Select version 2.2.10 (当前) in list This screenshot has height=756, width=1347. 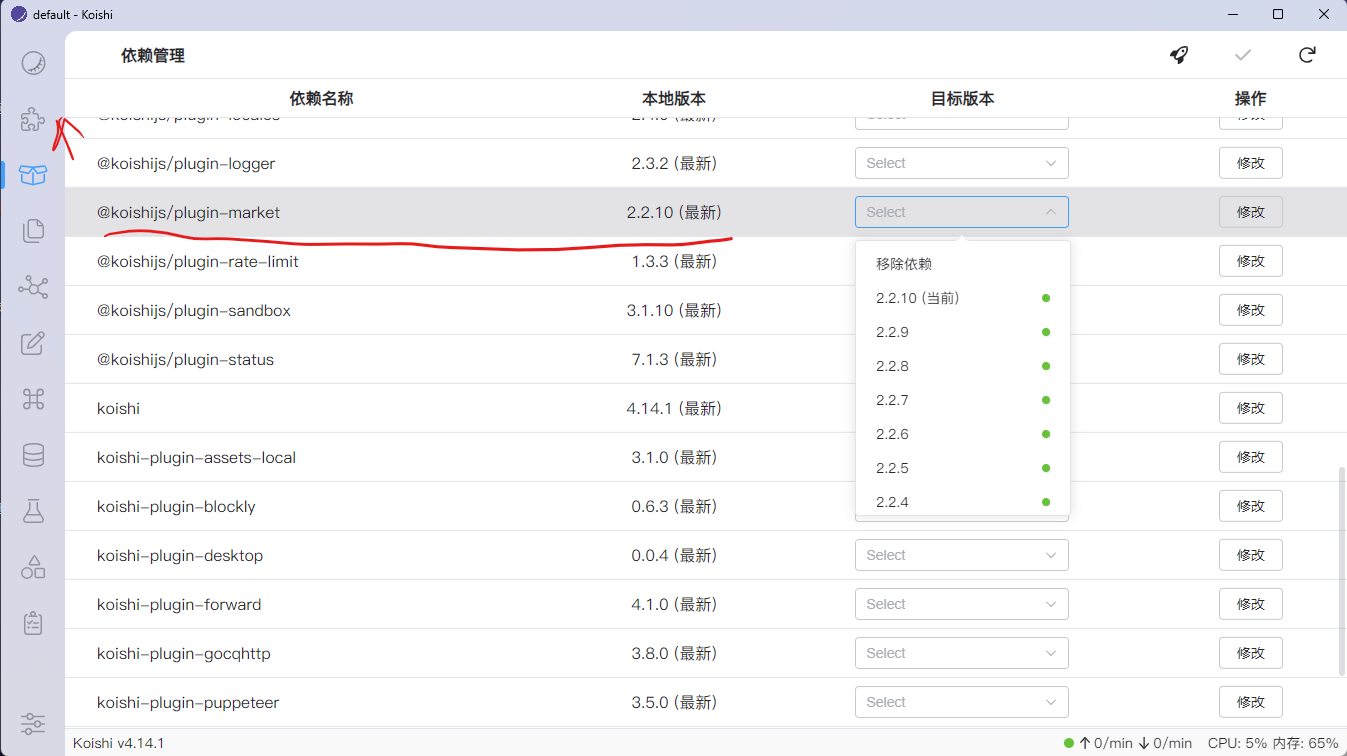click(963, 298)
